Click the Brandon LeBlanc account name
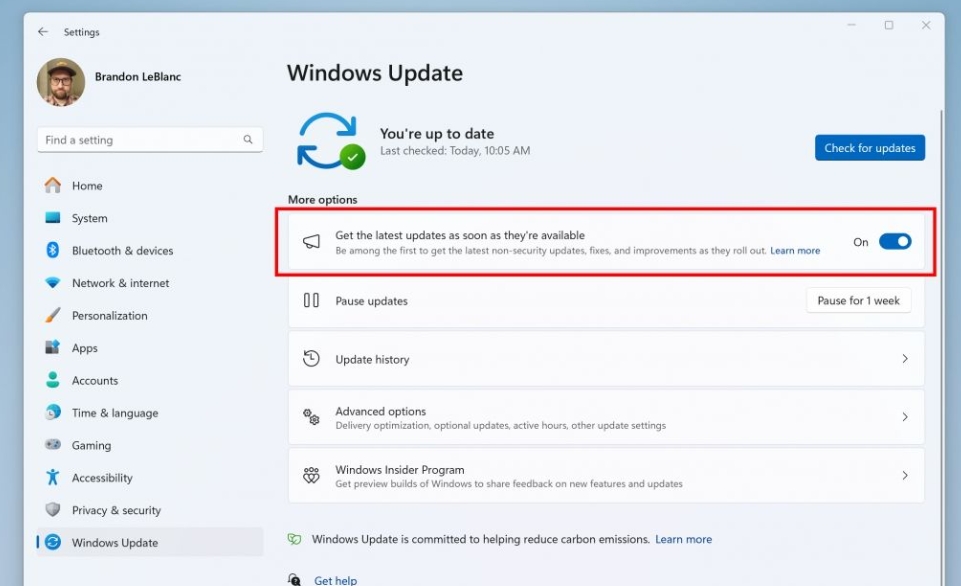 pos(138,77)
